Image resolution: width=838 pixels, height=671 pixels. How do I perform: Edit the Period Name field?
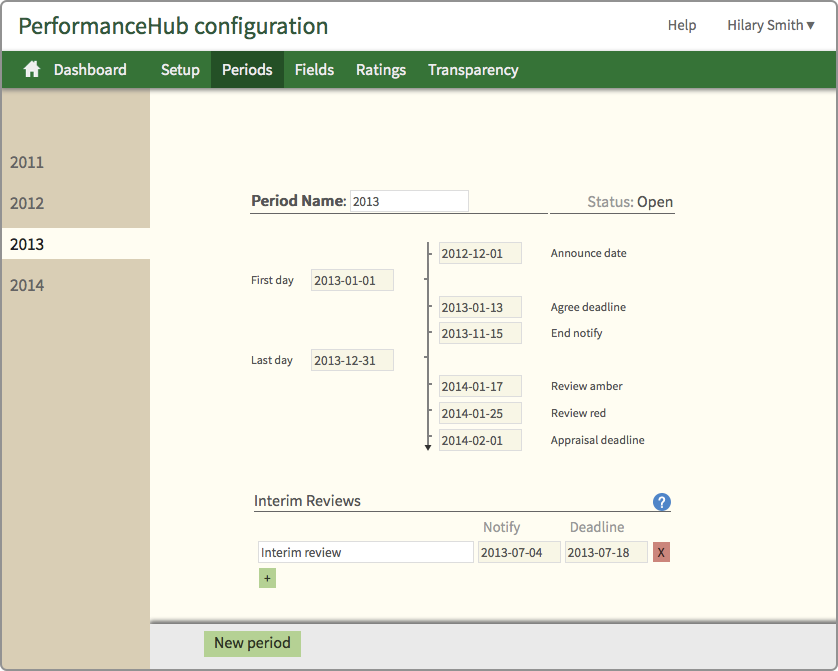(x=409, y=201)
